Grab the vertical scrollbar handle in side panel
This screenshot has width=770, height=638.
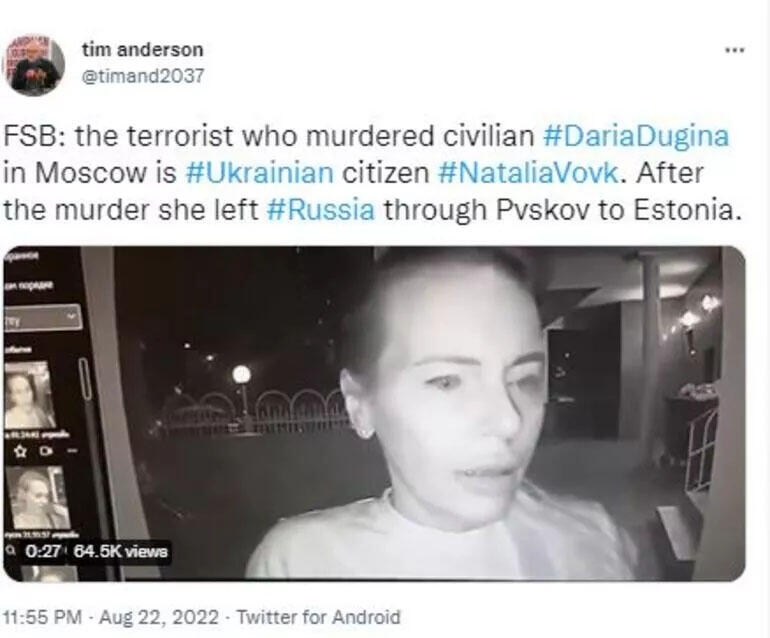[83, 379]
